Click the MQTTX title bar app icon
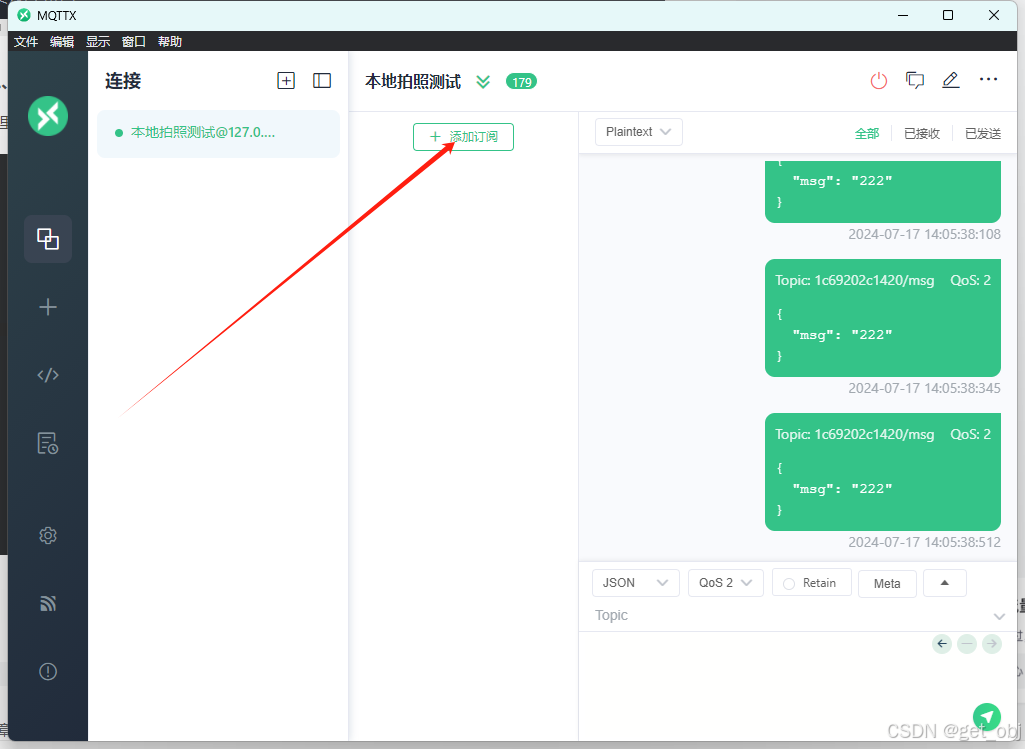 [x=24, y=15]
